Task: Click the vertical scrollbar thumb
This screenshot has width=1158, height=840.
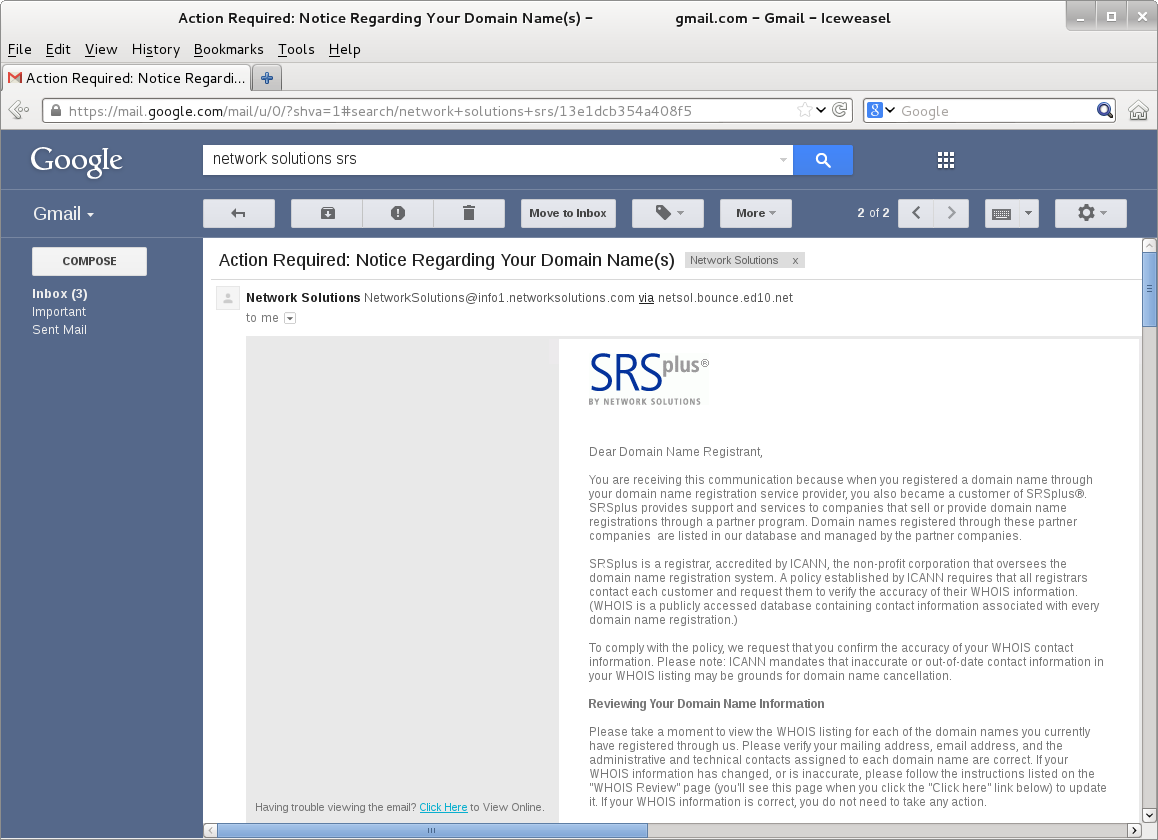Action: (x=1149, y=290)
